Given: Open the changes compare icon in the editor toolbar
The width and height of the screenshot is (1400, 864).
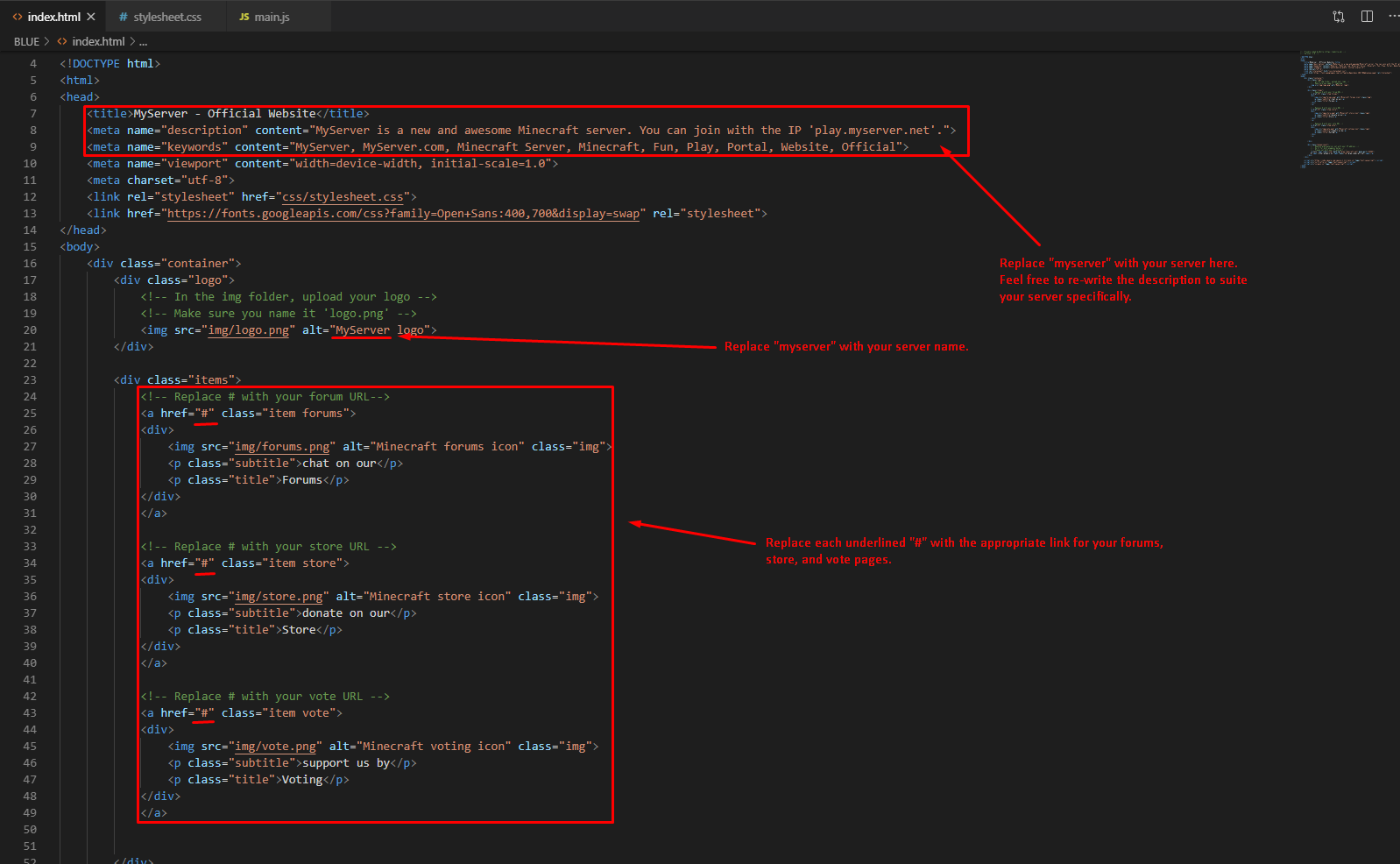Looking at the screenshot, I should tap(1339, 17).
